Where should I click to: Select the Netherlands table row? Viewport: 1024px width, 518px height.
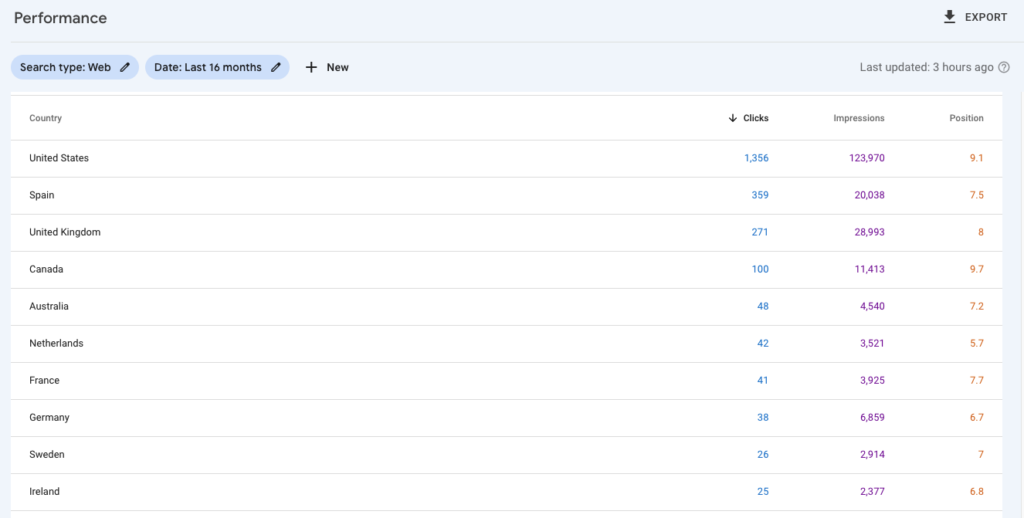pyautogui.click(x=56, y=343)
